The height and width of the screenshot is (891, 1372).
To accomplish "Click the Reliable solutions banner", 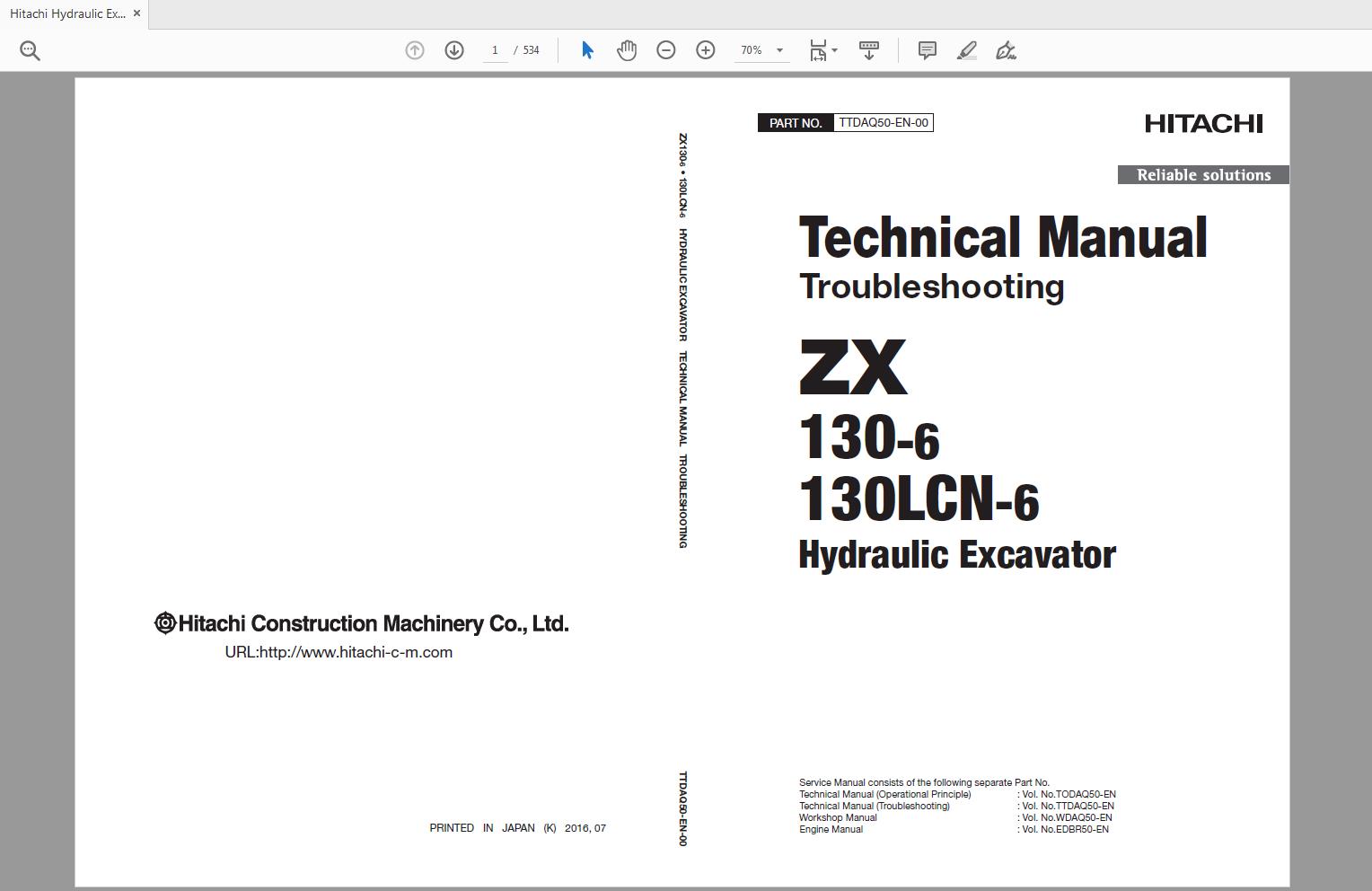I will (1203, 175).
